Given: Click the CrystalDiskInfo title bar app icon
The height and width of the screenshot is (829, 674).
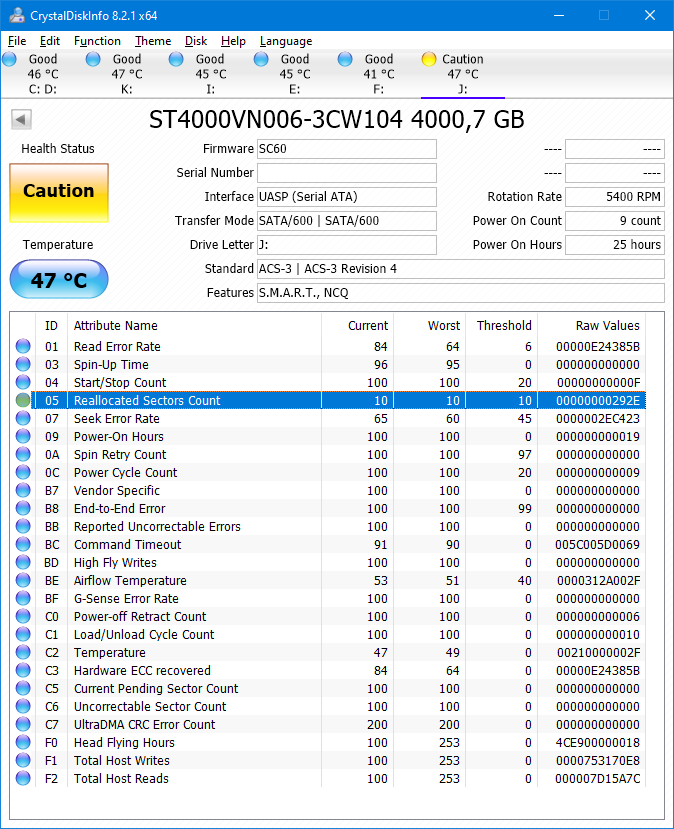Looking at the screenshot, I should [x=13, y=15].
